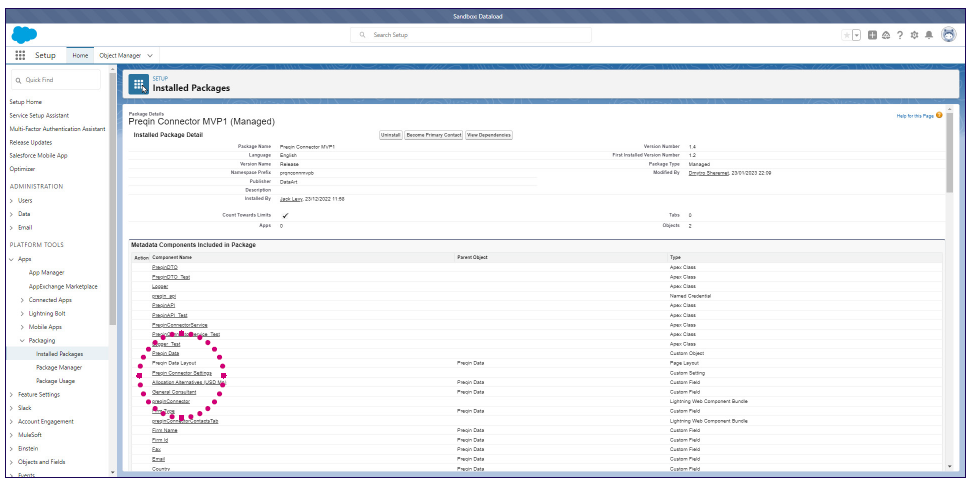
Task: Open the Firm Name field link
Action: tap(165, 430)
